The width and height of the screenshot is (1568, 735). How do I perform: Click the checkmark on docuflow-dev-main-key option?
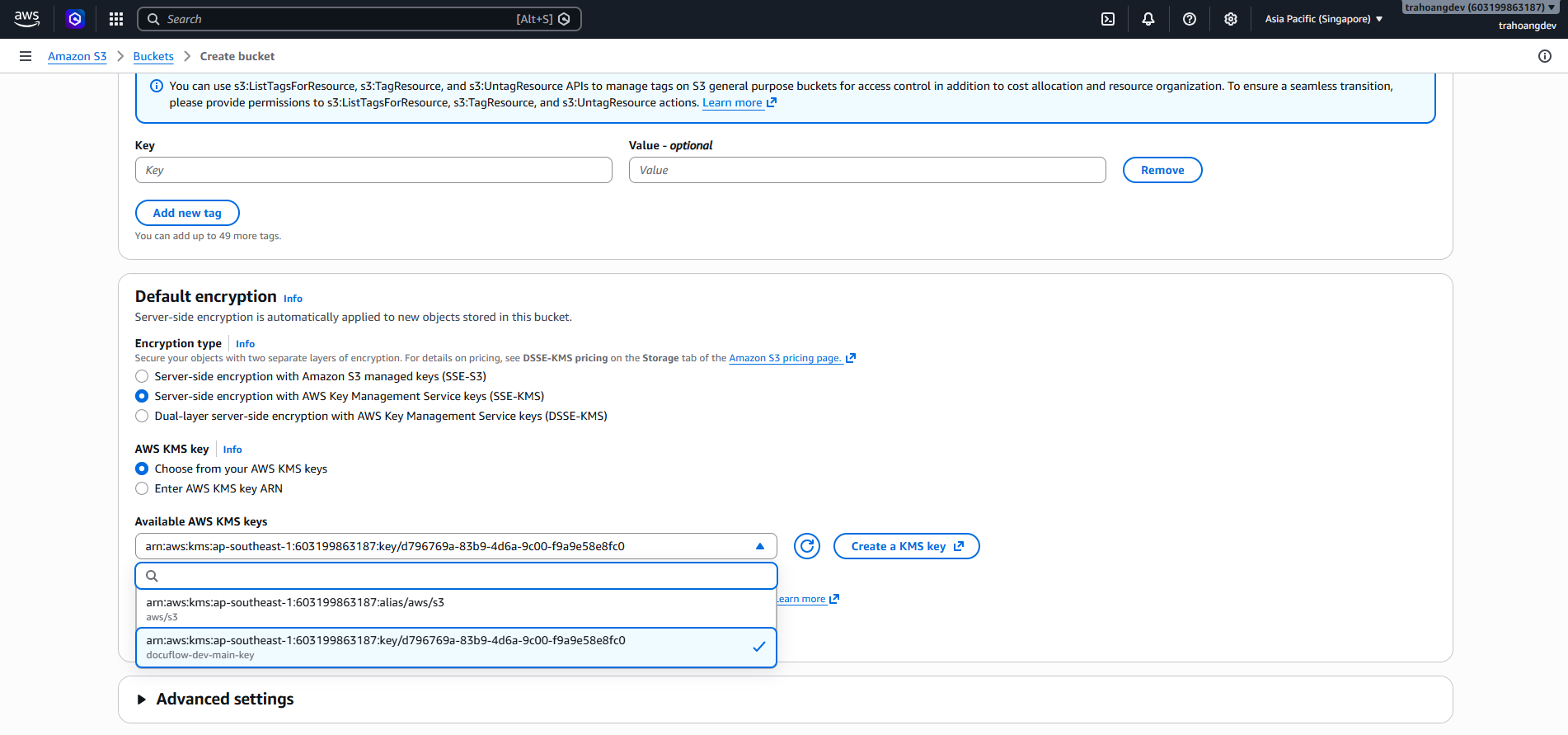tap(759, 647)
